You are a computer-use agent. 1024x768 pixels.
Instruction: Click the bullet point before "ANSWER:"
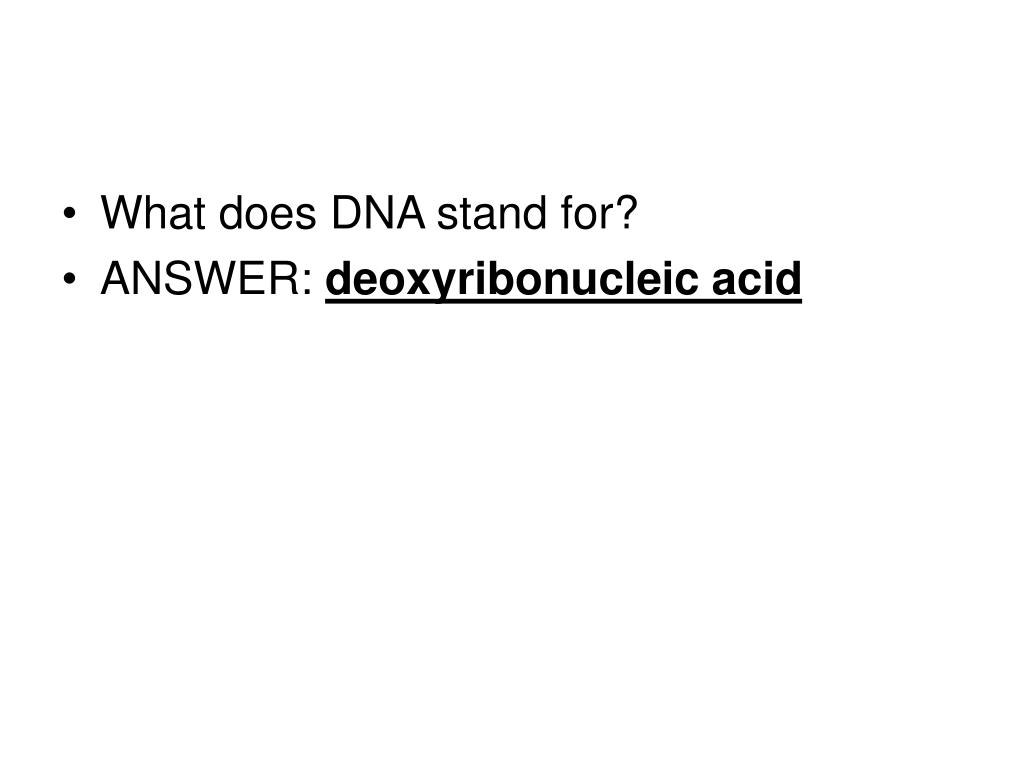pos(70,279)
